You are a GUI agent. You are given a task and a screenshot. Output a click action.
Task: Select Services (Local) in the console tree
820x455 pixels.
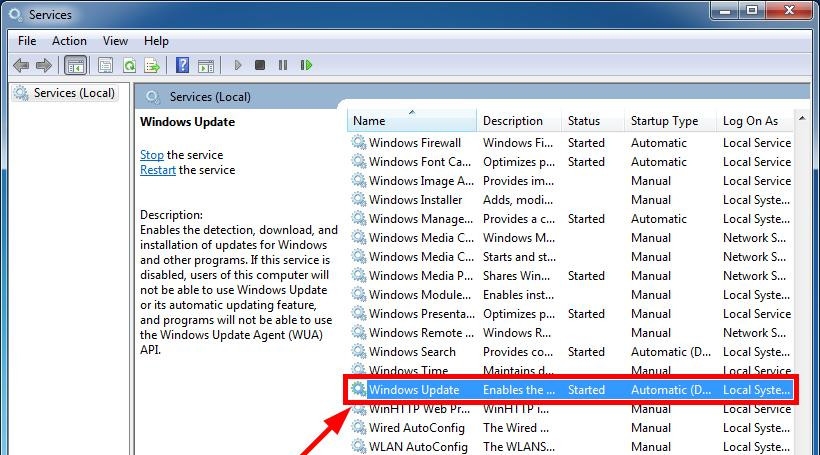[x=65, y=93]
